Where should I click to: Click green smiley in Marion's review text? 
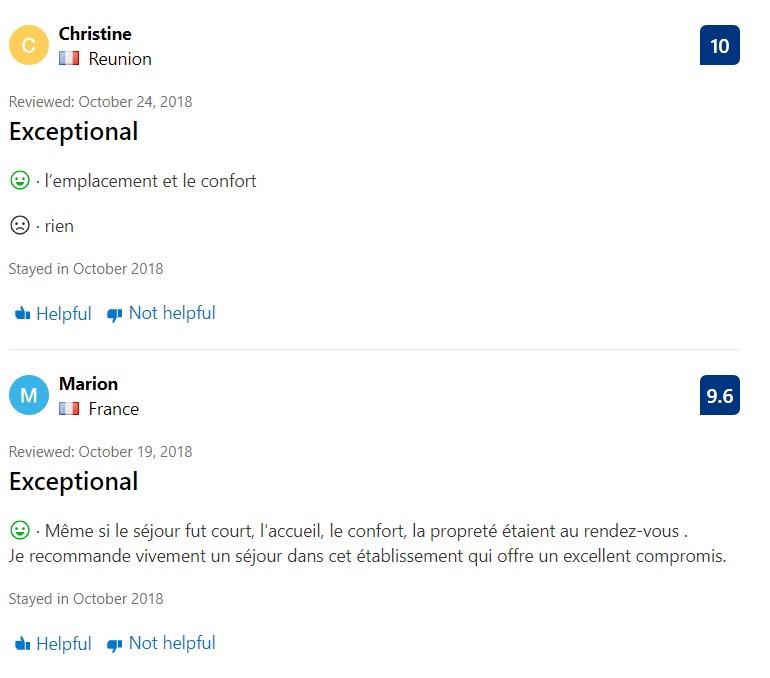20,530
